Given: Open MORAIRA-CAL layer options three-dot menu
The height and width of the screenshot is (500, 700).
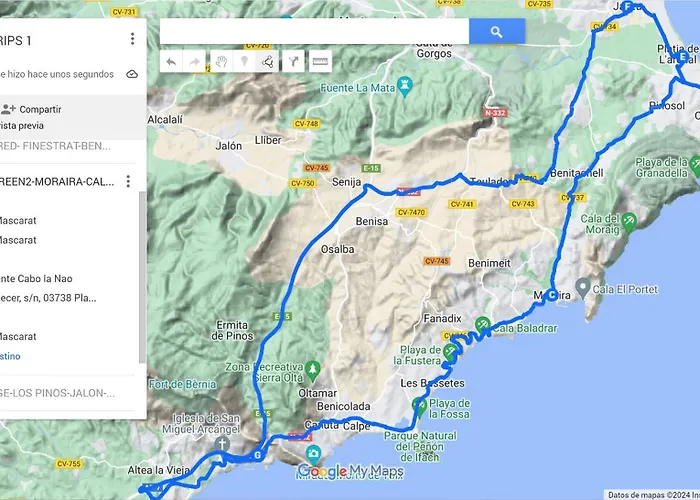Looking at the screenshot, I should point(128,181).
